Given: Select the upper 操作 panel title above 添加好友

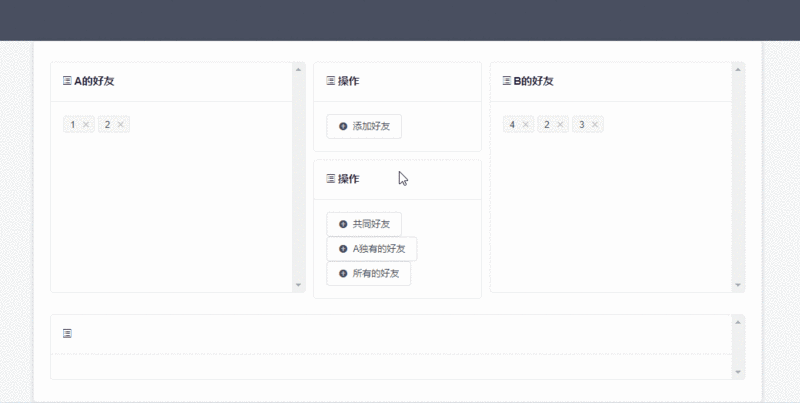Looking at the screenshot, I should pyautogui.click(x=348, y=81).
